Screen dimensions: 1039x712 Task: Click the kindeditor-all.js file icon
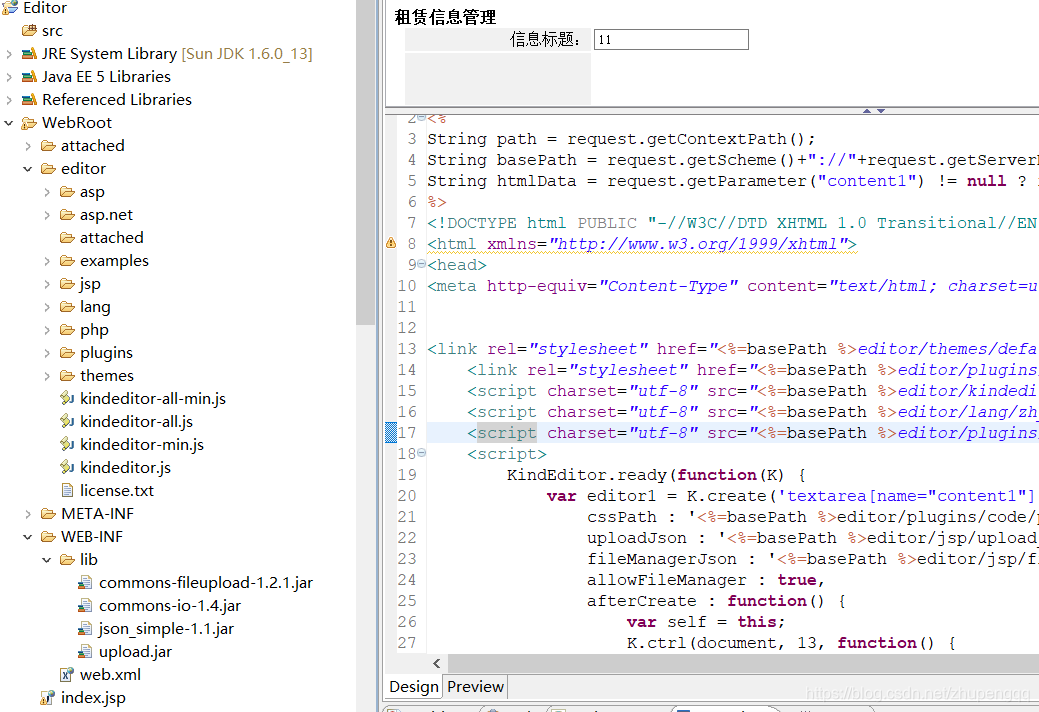tap(67, 421)
